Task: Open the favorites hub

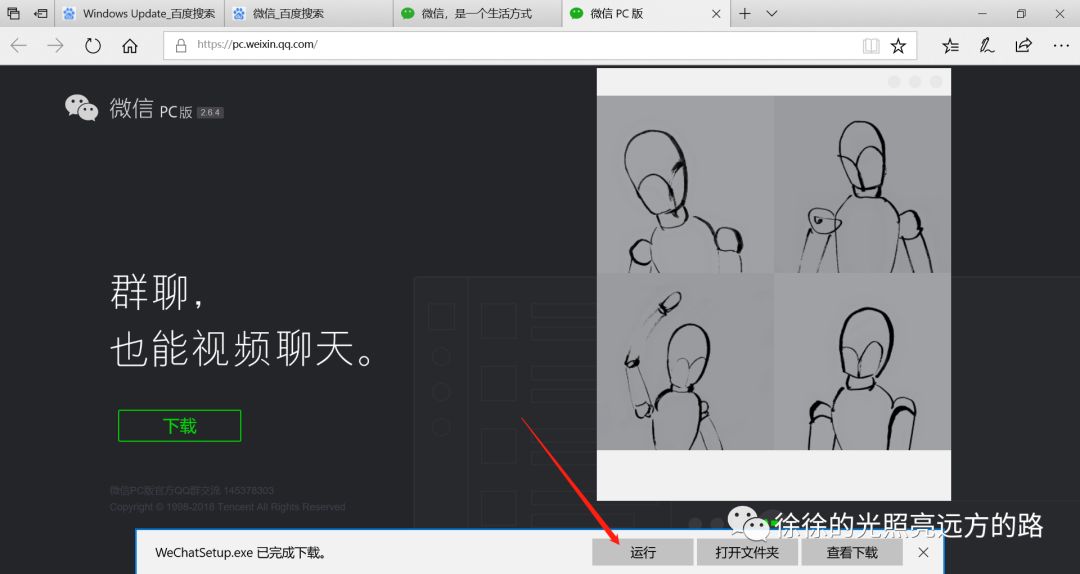Action: click(951, 45)
